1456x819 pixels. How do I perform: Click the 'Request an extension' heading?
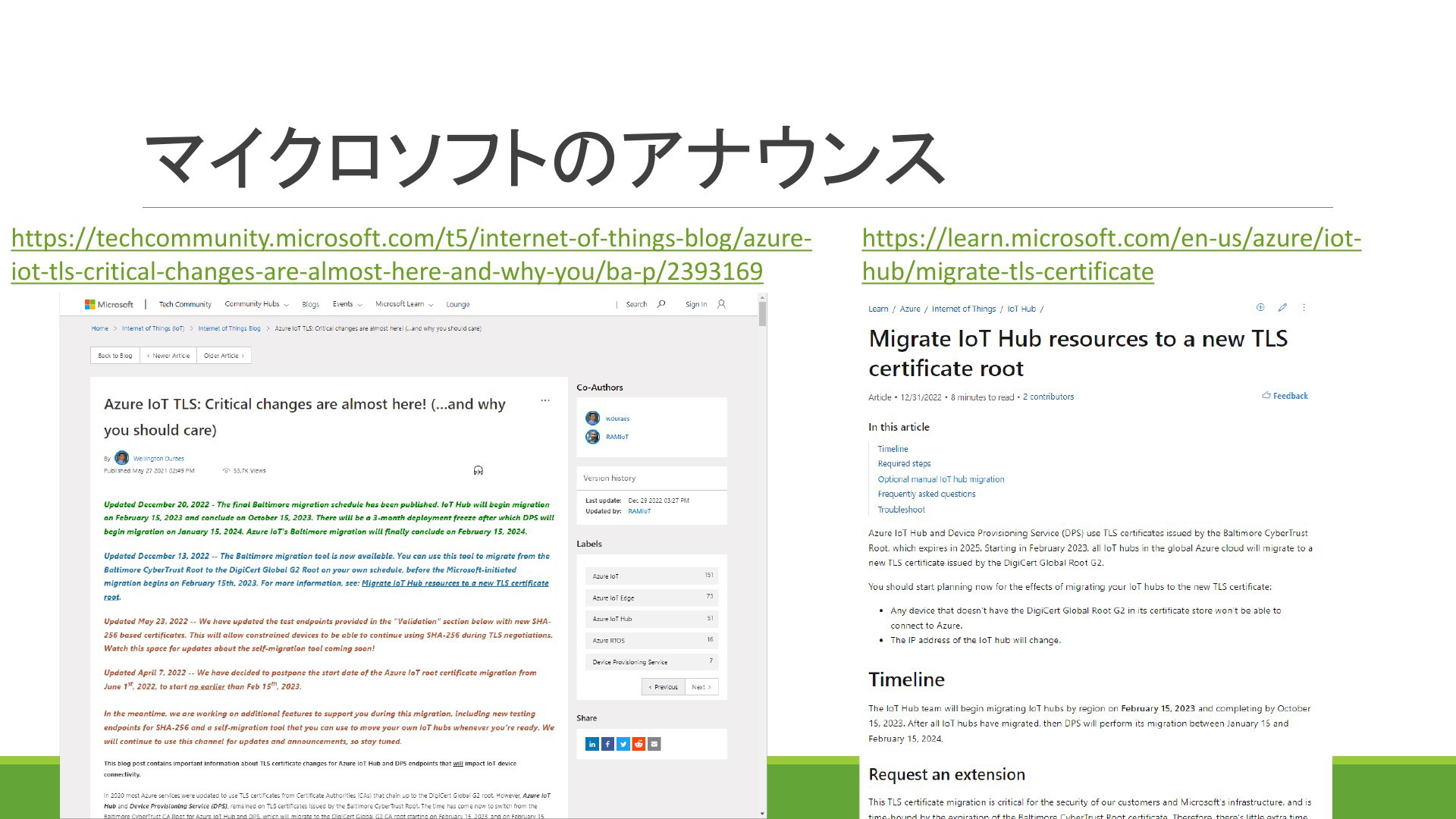(x=946, y=774)
